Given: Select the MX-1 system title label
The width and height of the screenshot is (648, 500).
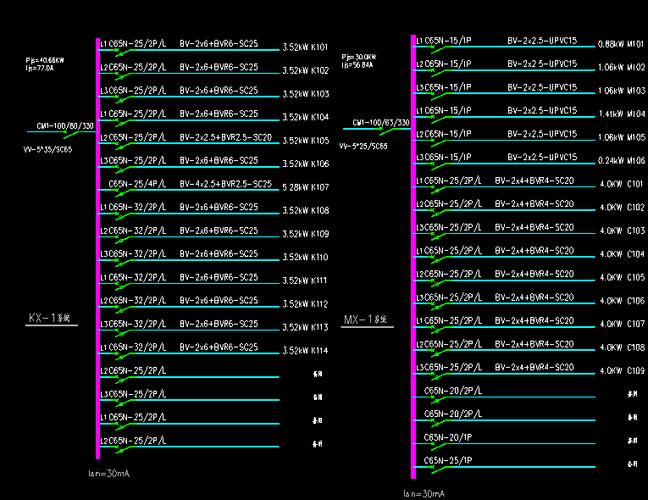Looking at the screenshot, I should [368, 320].
